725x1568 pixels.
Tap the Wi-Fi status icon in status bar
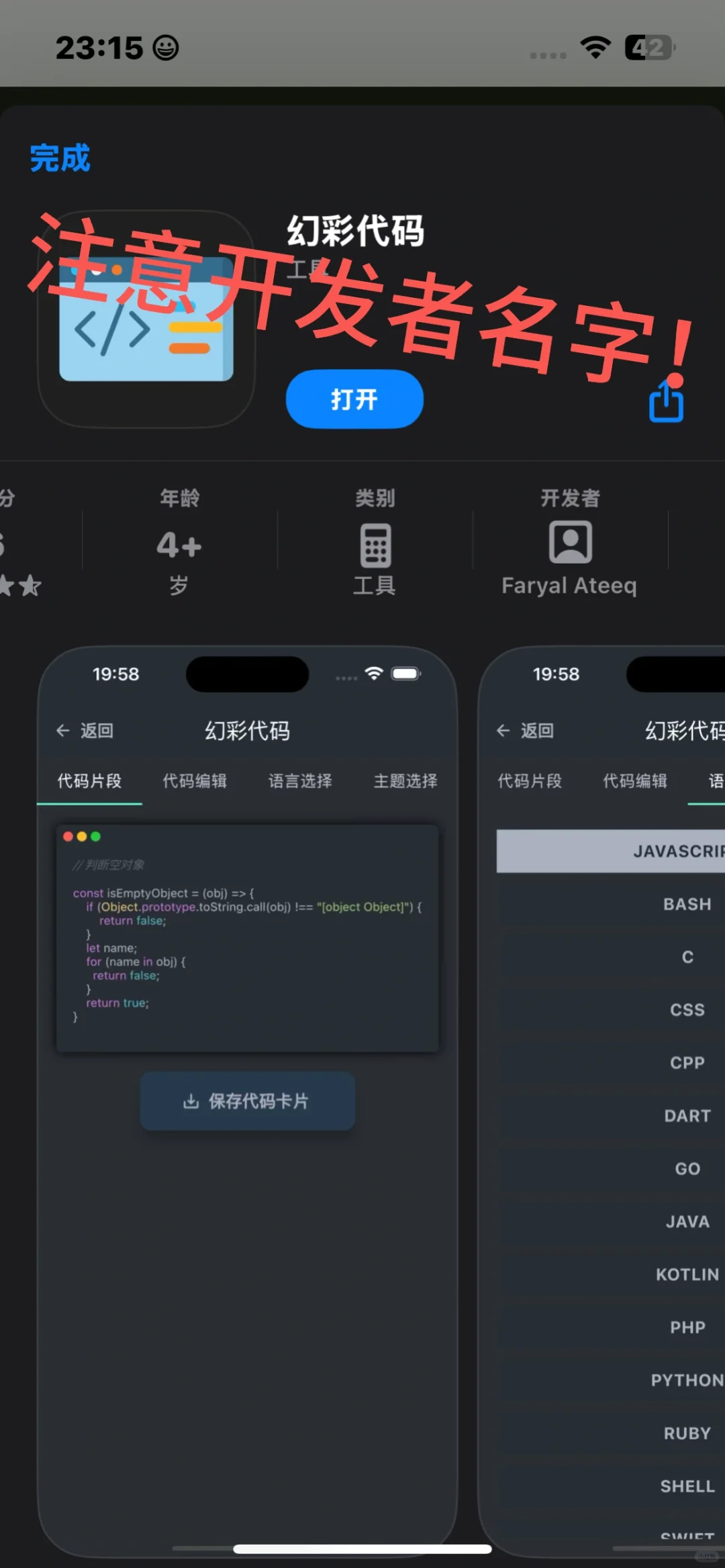click(595, 48)
